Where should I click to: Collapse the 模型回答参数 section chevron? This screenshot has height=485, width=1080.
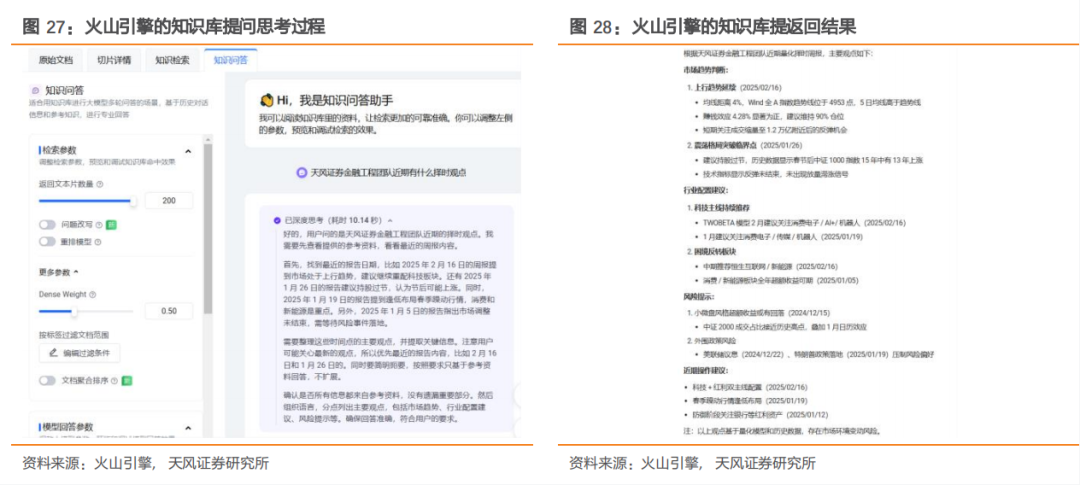tap(188, 428)
